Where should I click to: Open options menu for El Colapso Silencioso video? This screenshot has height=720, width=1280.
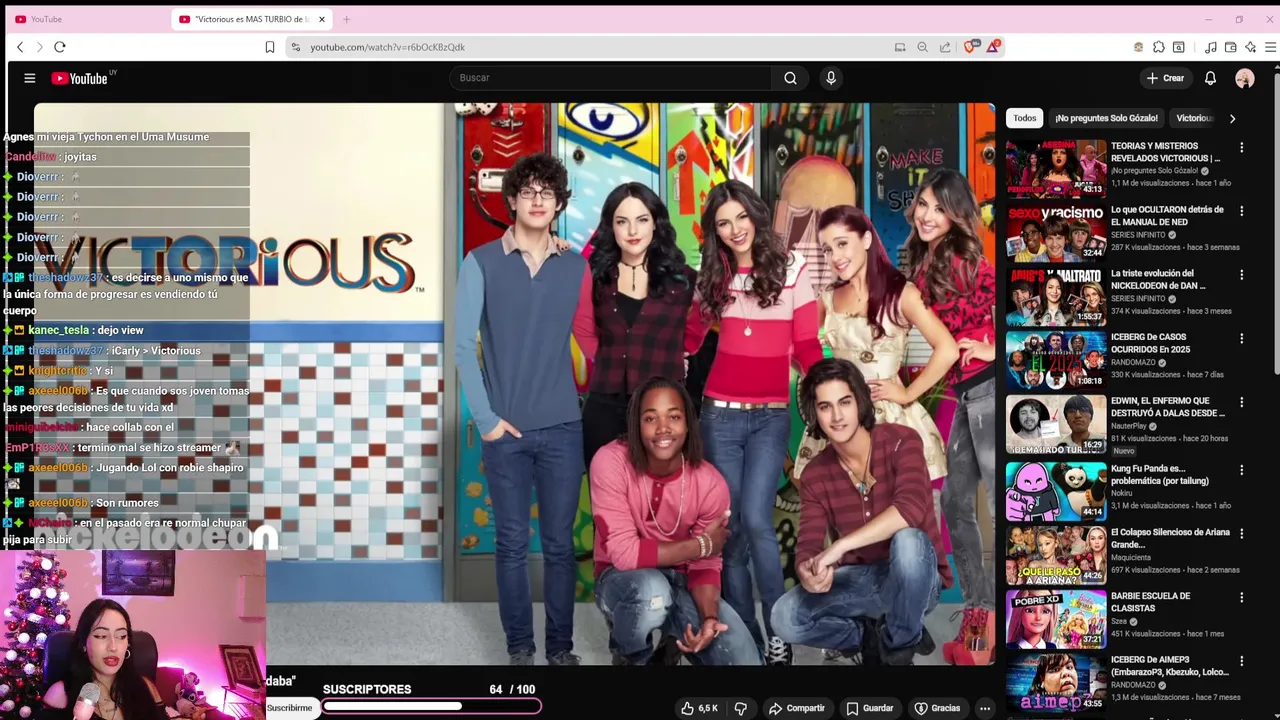point(1242,534)
